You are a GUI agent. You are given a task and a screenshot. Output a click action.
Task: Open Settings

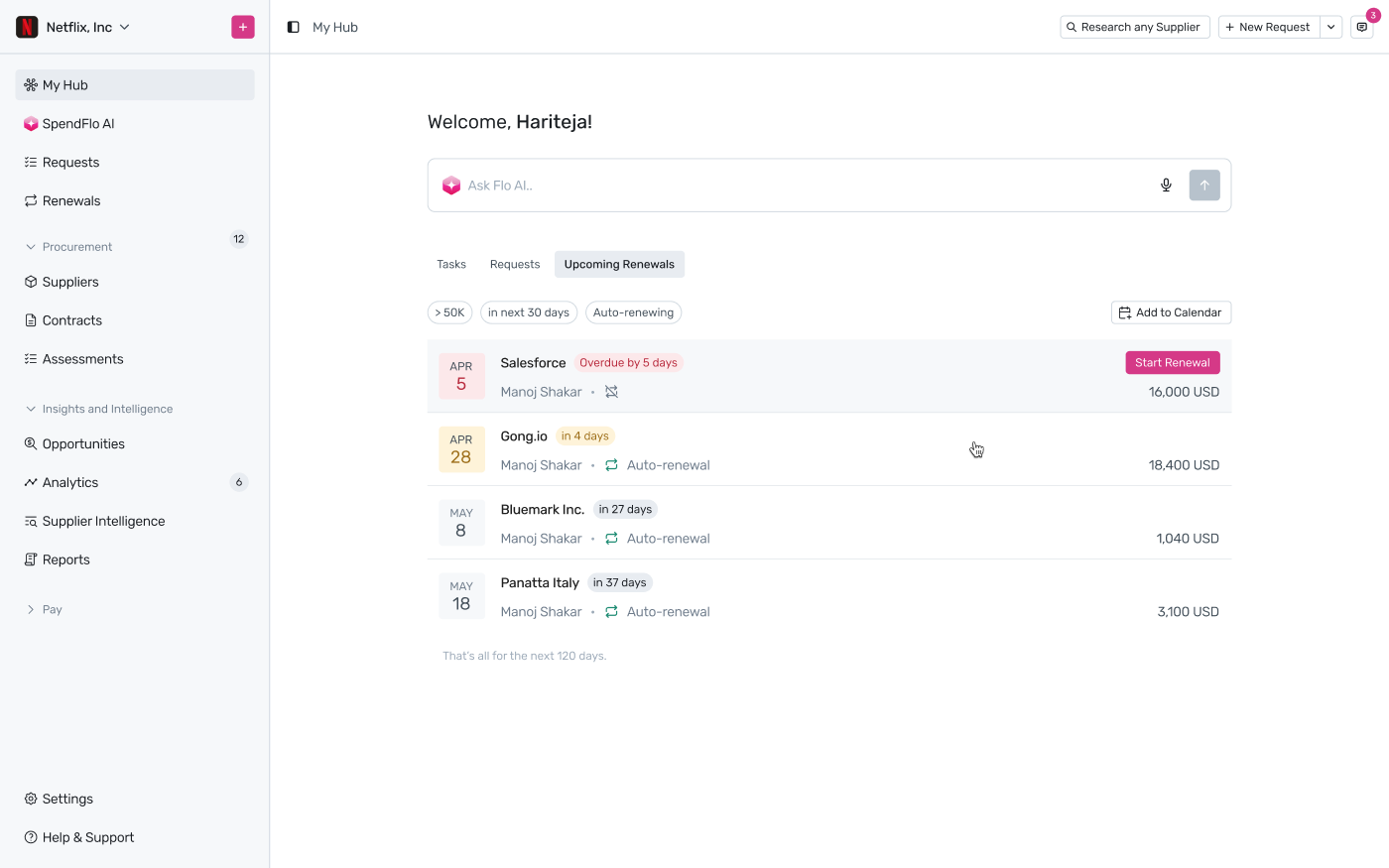coord(135,800)
